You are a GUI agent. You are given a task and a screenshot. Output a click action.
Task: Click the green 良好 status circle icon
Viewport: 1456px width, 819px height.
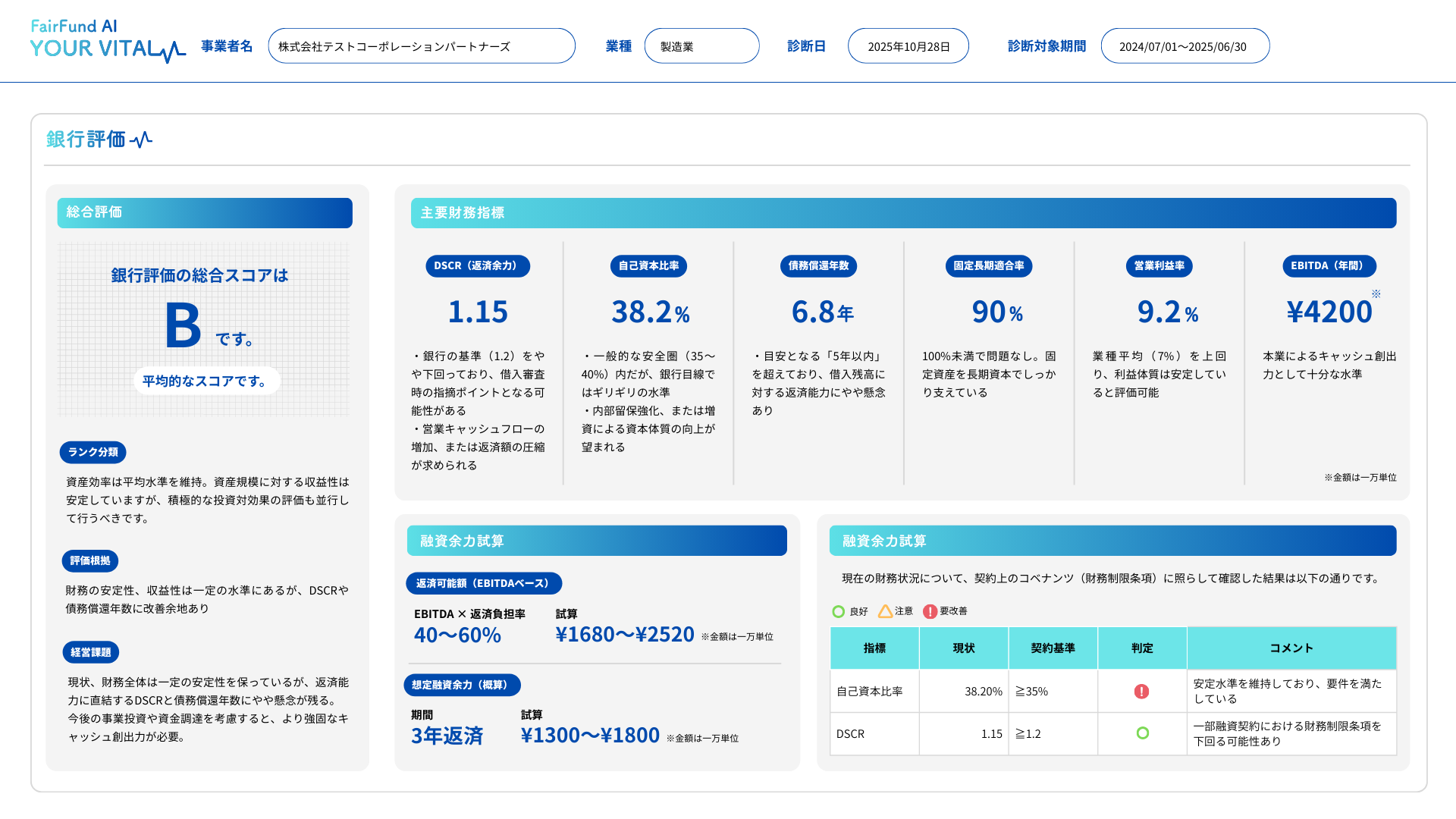tap(838, 611)
